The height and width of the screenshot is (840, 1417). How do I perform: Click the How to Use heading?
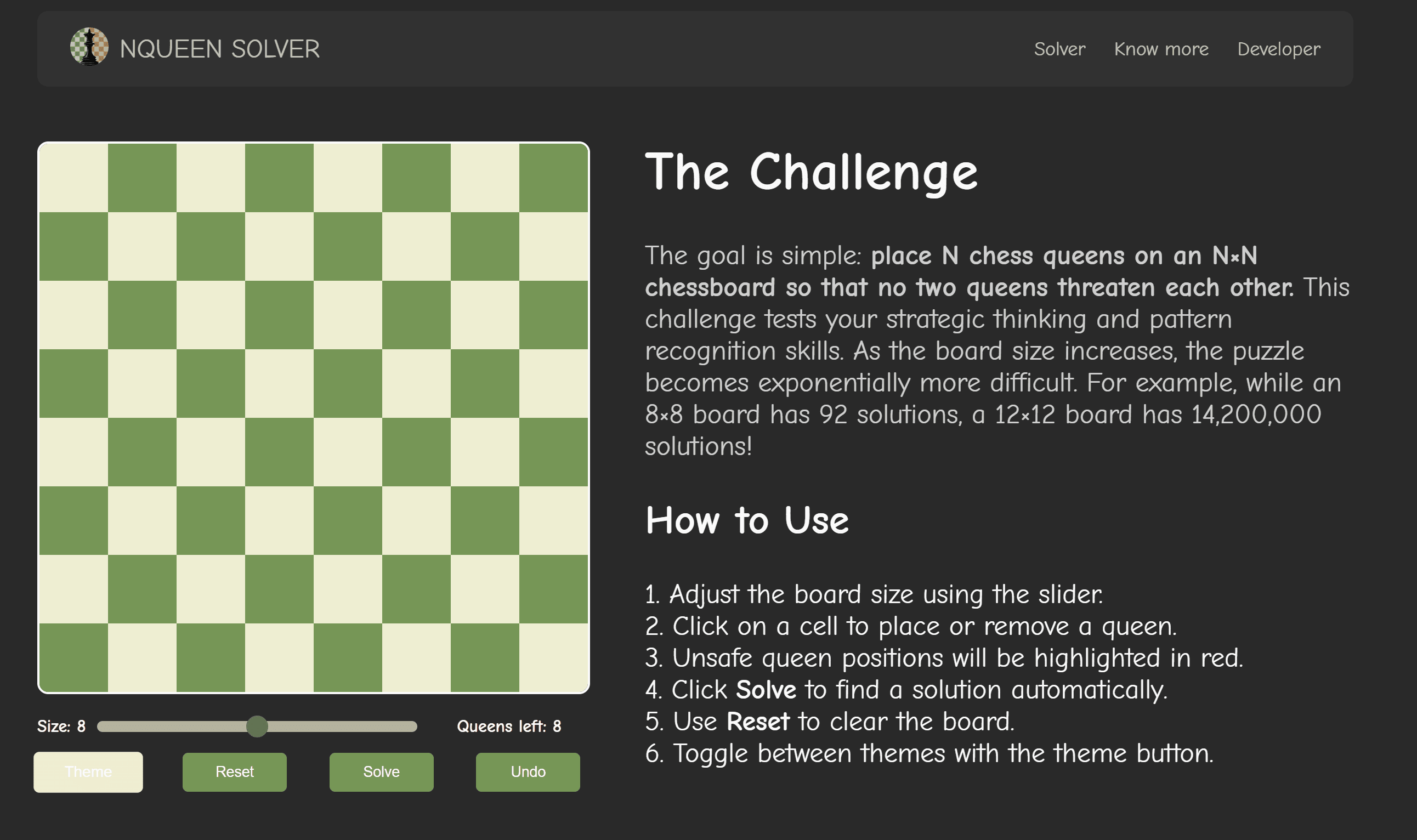[747, 520]
